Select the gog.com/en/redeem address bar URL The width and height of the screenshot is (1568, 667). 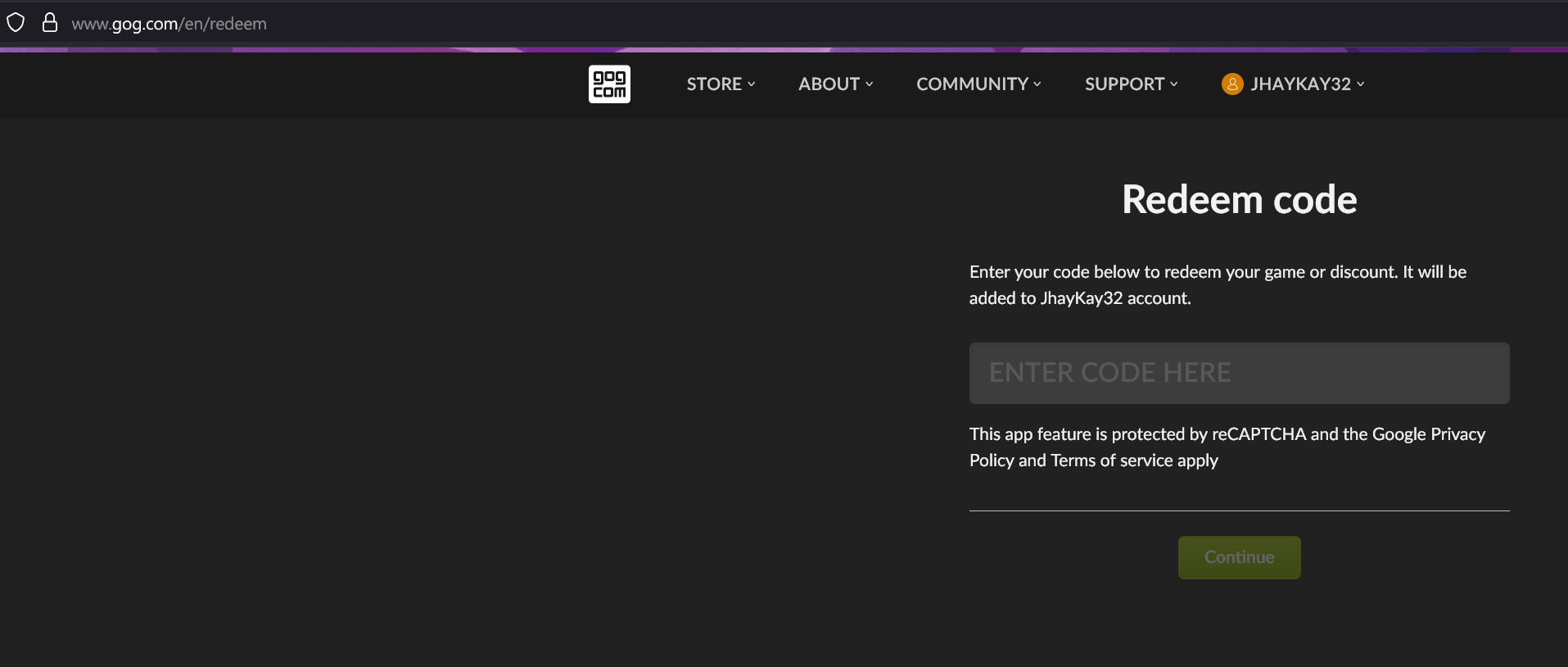pyautogui.click(x=169, y=24)
